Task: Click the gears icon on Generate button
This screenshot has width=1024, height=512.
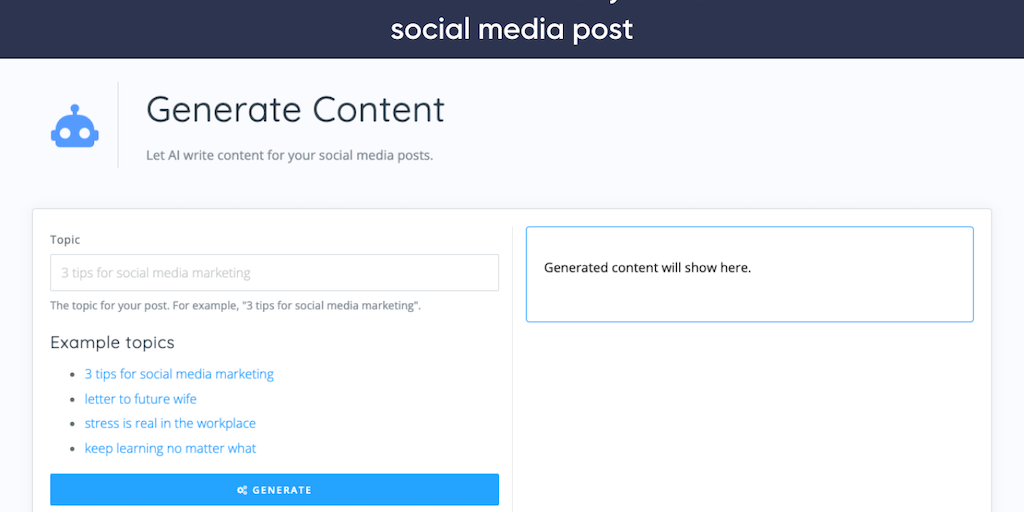Action: pos(242,490)
